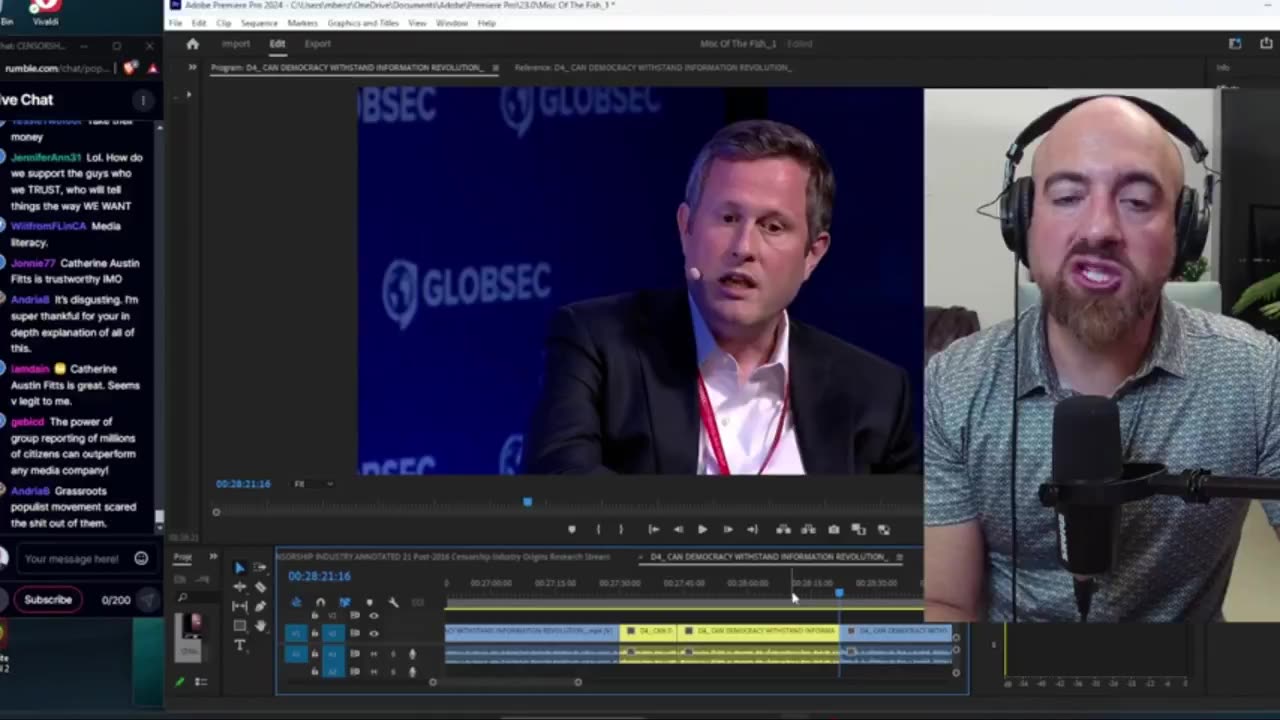Select the Rectangle tool

pos(239,625)
